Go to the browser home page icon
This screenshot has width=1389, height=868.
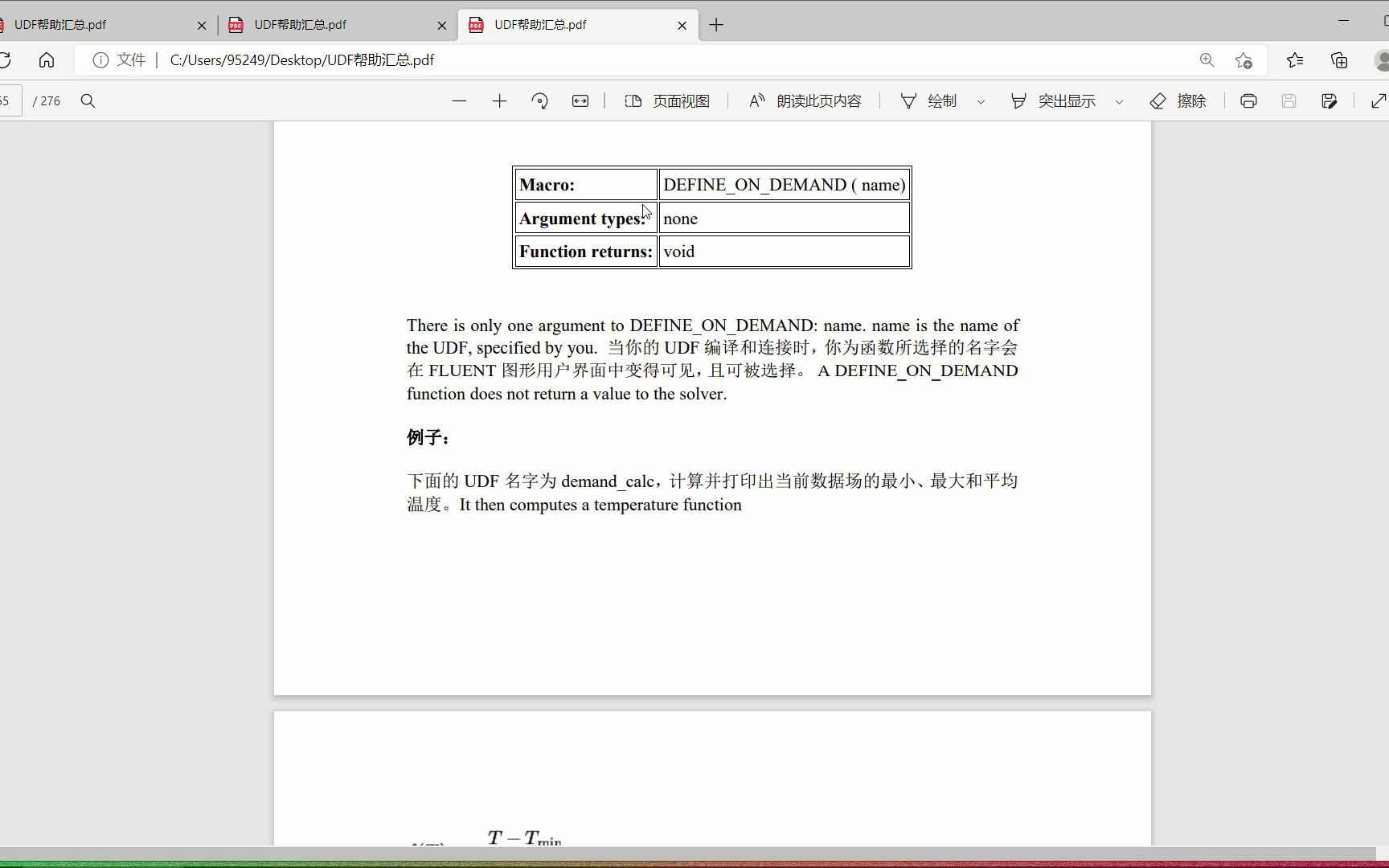point(47,60)
